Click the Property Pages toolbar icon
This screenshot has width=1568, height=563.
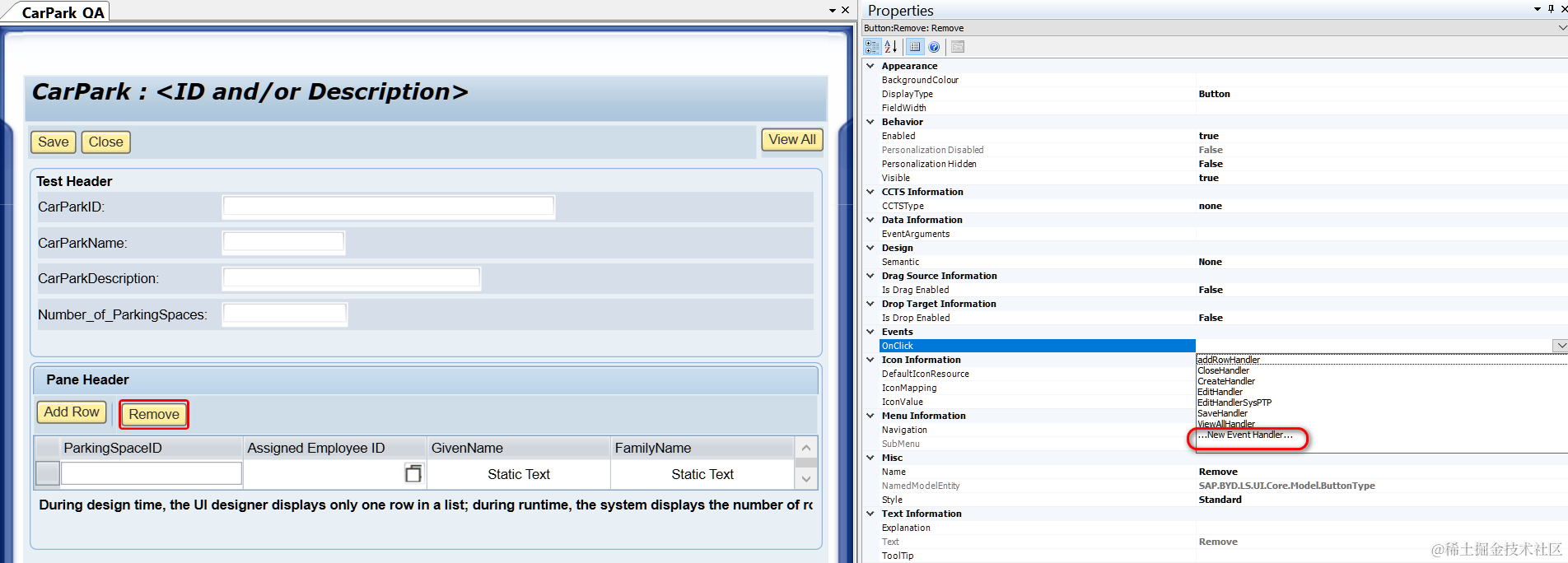tap(958, 47)
